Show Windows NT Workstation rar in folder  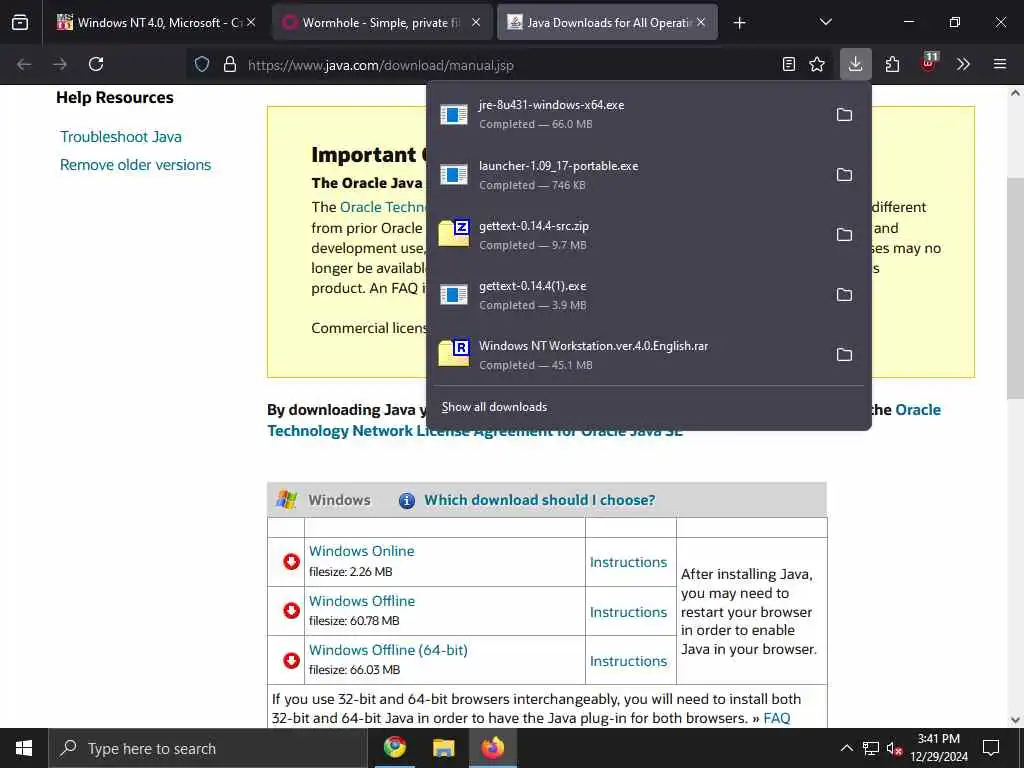pyautogui.click(x=844, y=355)
